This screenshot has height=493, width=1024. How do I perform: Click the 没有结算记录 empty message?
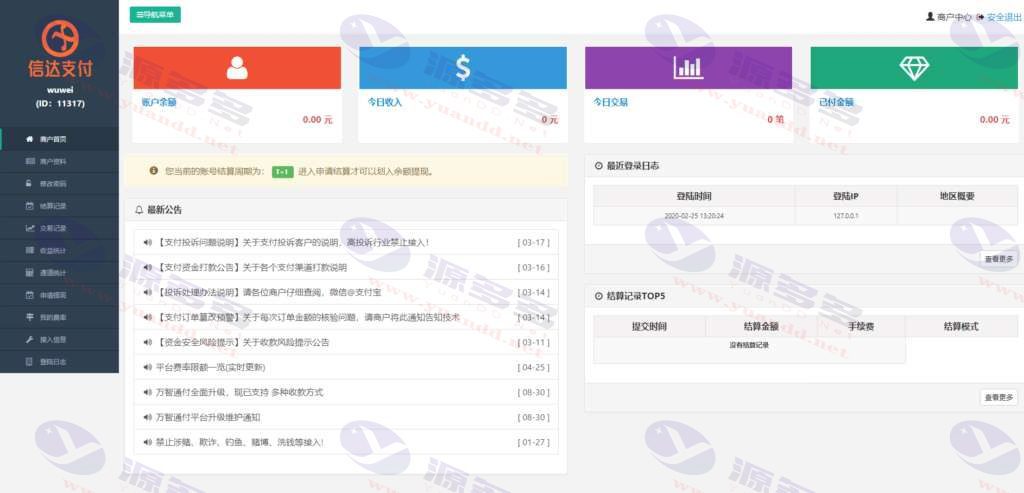pyautogui.click(x=749, y=345)
